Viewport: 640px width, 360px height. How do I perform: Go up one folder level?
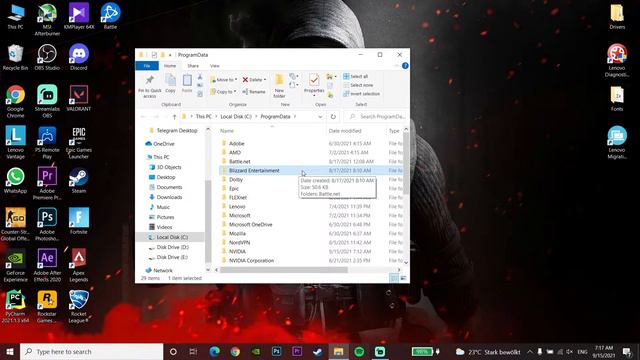(x=174, y=117)
